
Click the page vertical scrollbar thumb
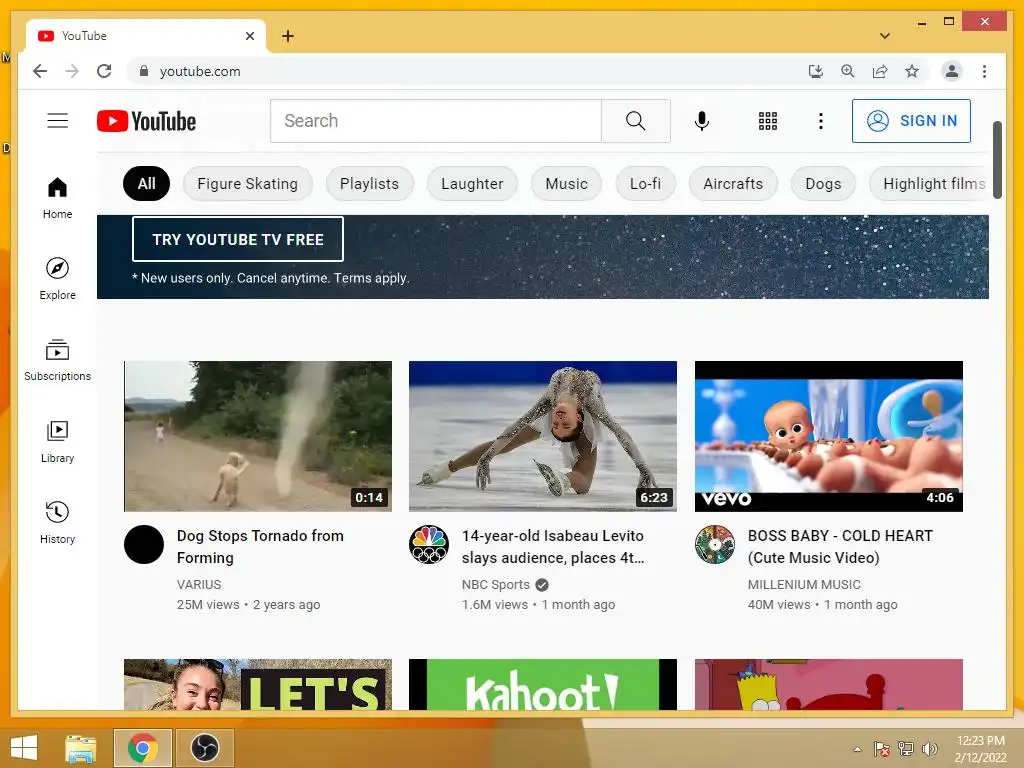point(997,159)
